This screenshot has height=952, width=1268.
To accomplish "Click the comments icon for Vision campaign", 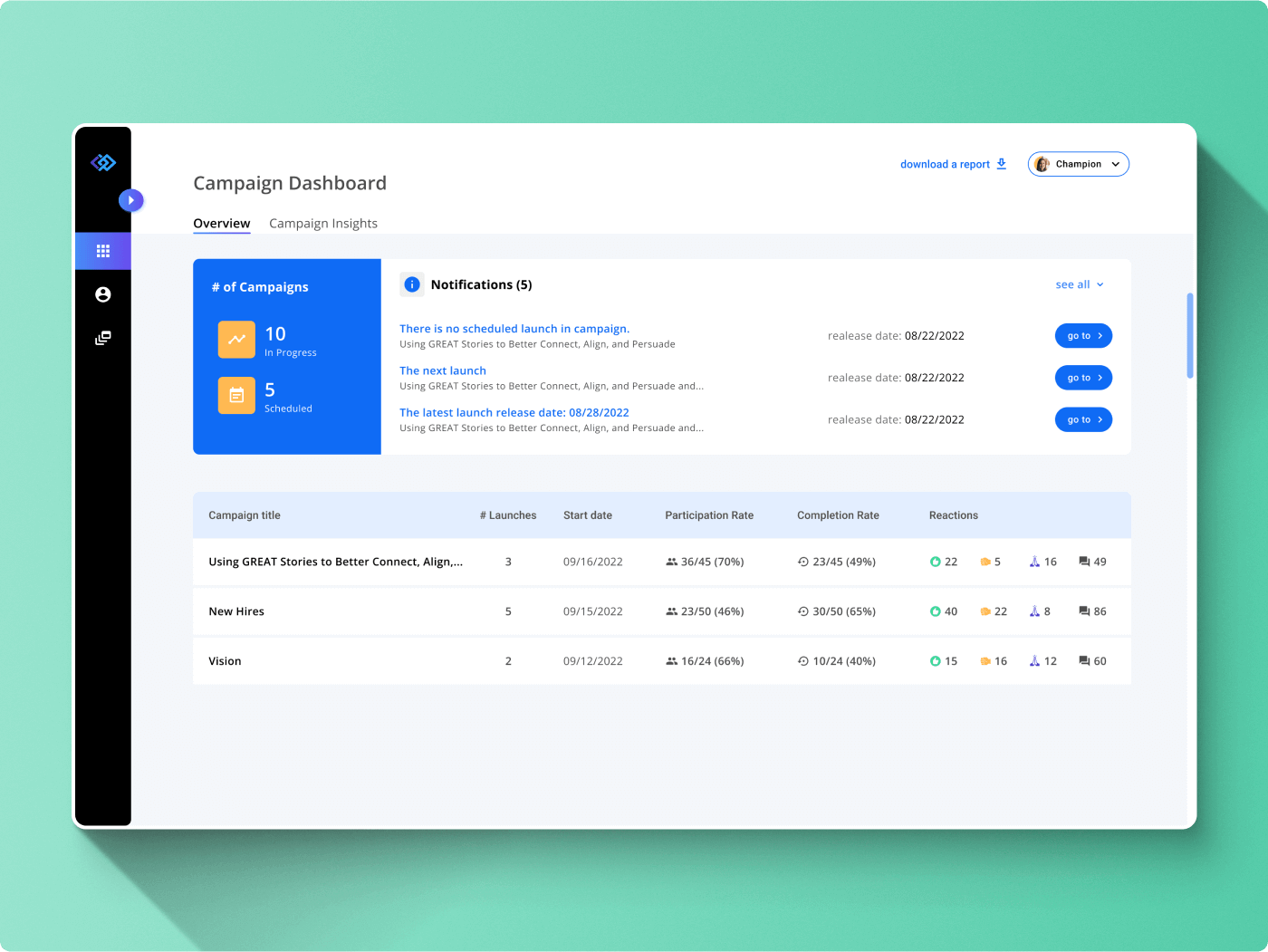I will pyautogui.click(x=1083, y=661).
